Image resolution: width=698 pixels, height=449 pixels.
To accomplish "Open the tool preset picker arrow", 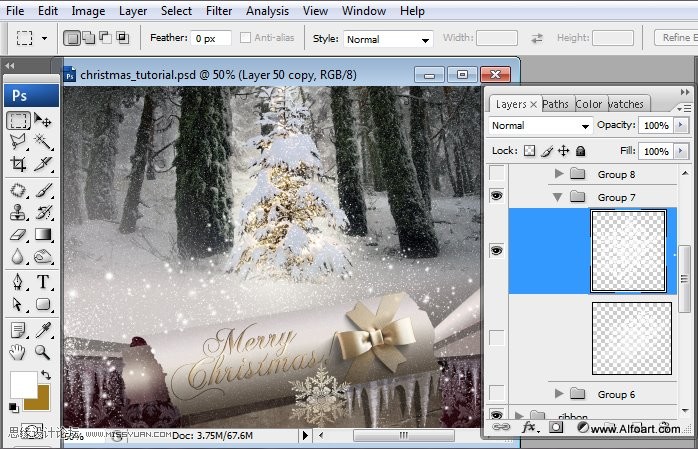I will (x=44, y=38).
